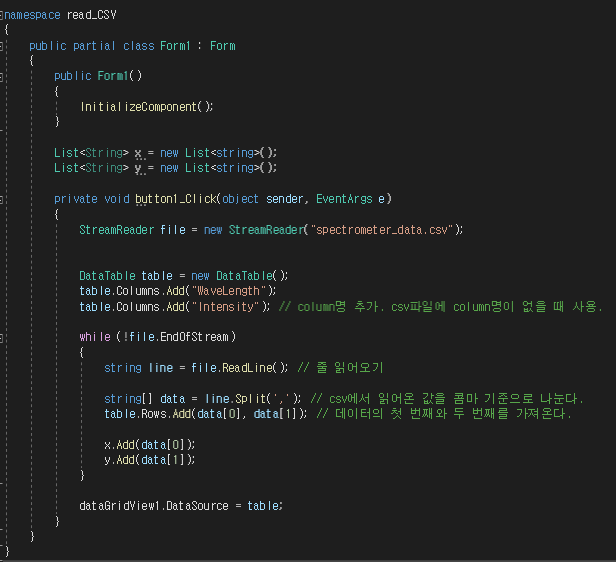616x562 pixels.
Task: Click the "spectrometer_data.csv" string literal
Action: [382, 230]
